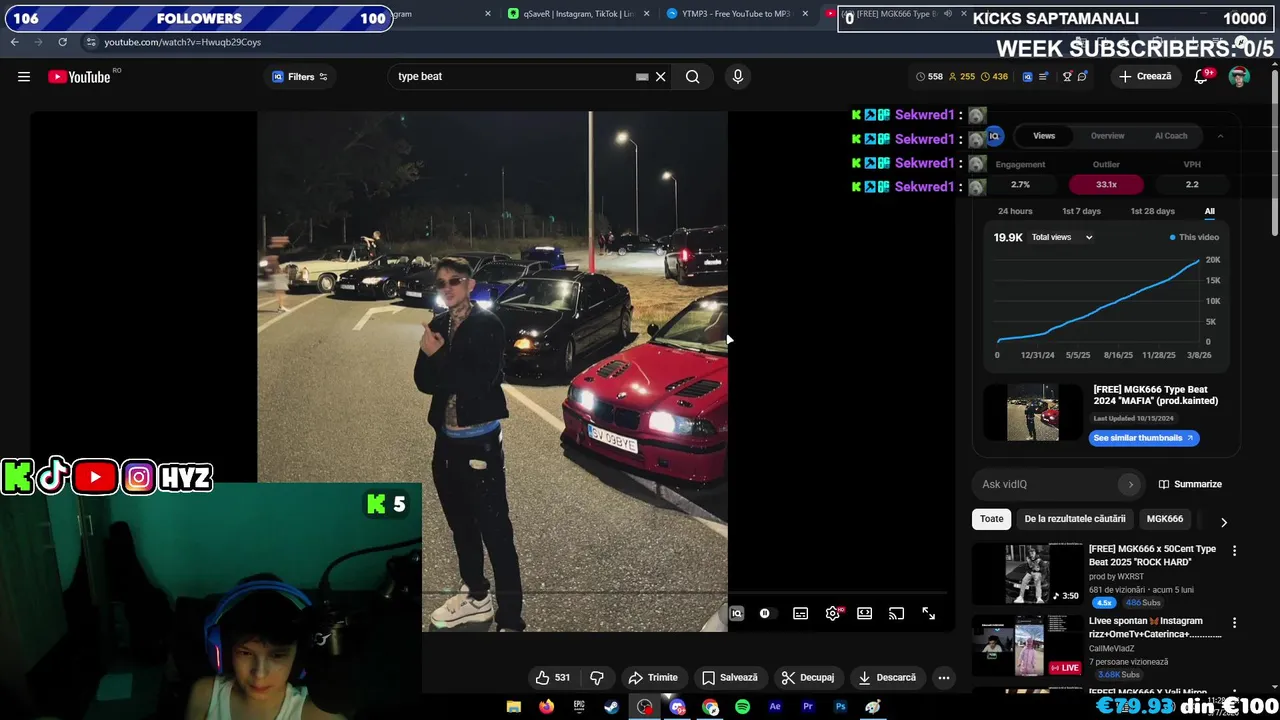The height and width of the screenshot is (720, 1280).
Task: Click the Creează button
Action: (x=1145, y=77)
